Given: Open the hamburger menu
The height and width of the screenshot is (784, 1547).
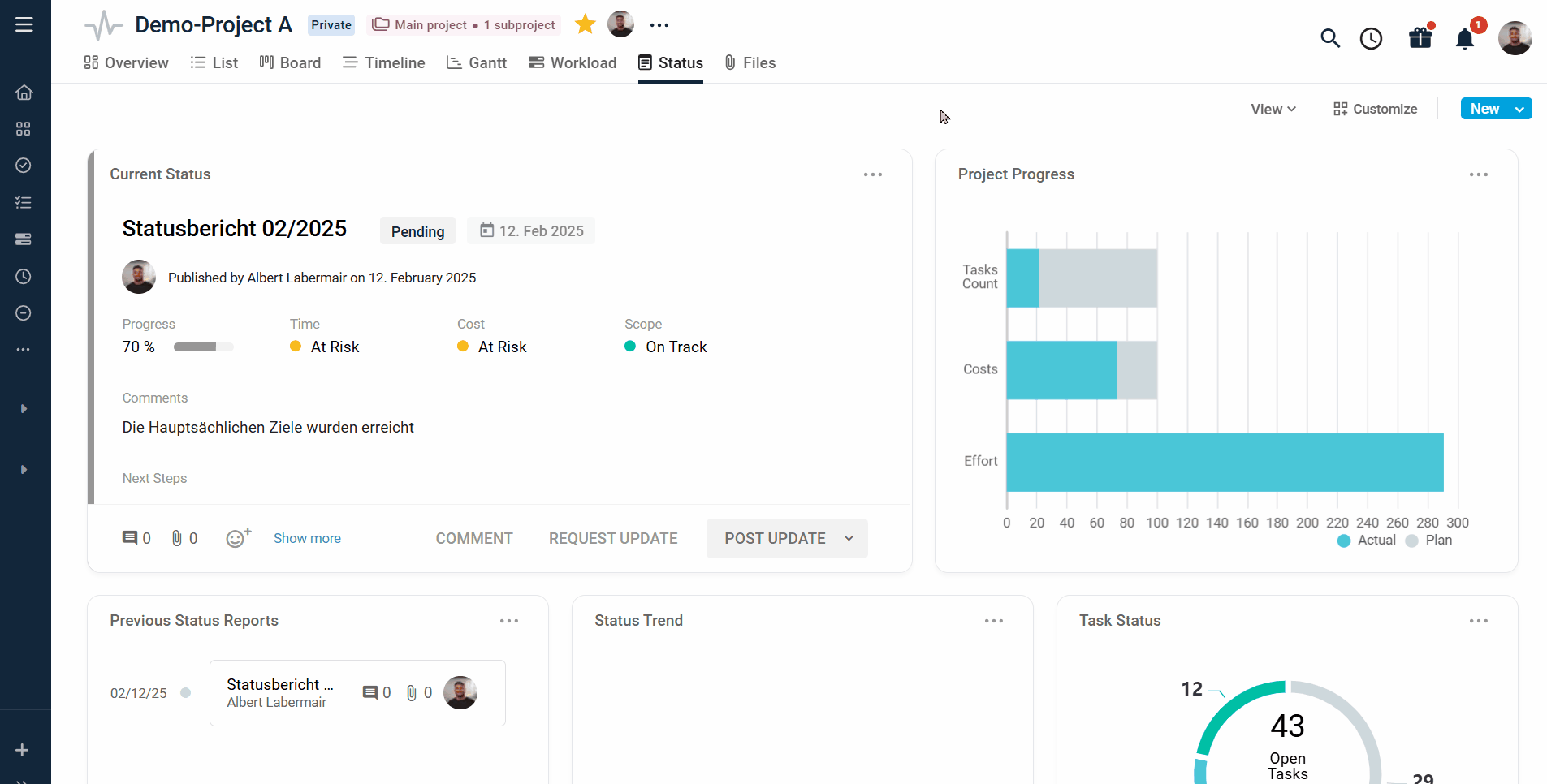Looking at the screenshot, I should tap(24, 24).
